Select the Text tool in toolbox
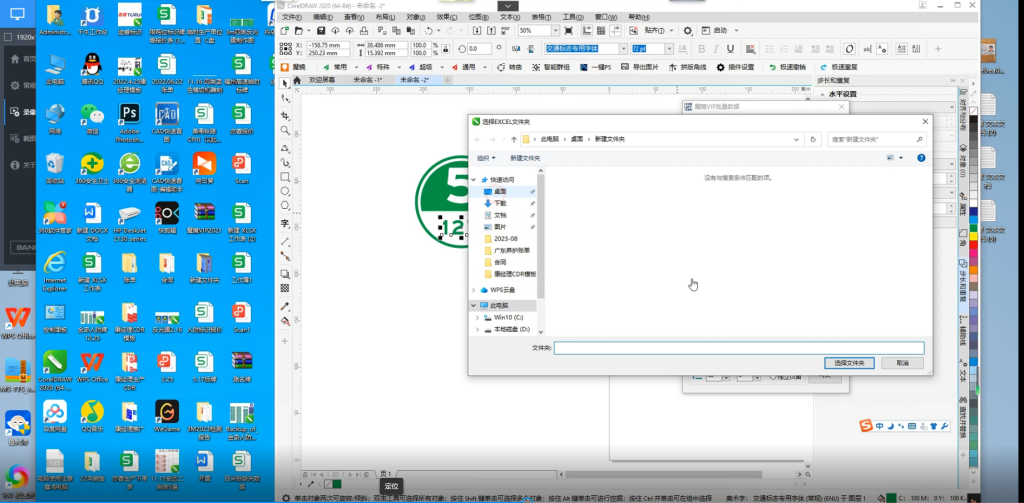The image size is (1024, 503). tap(285, 223)
